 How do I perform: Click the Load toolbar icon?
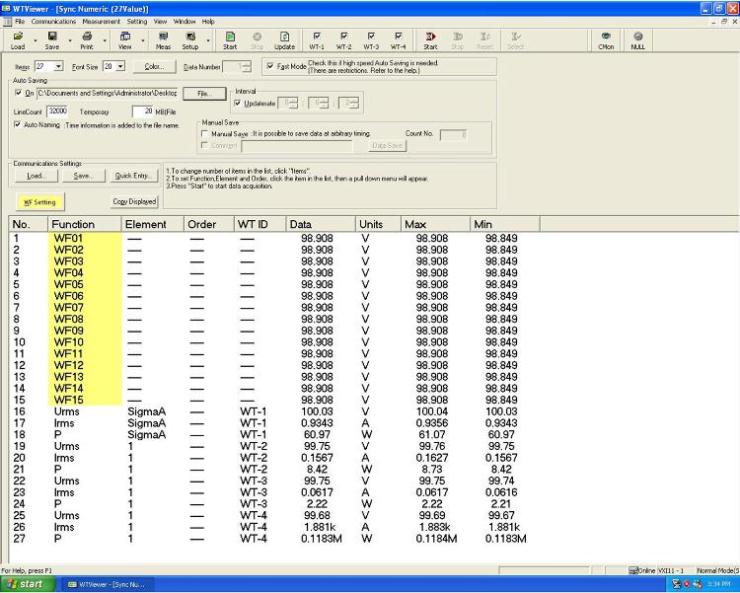click(x=18, y=39)
